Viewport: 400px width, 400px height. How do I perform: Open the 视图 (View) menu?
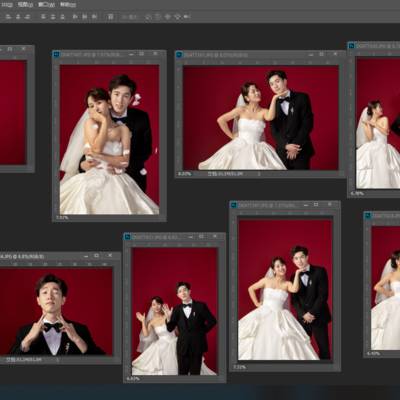coord(25,5)
